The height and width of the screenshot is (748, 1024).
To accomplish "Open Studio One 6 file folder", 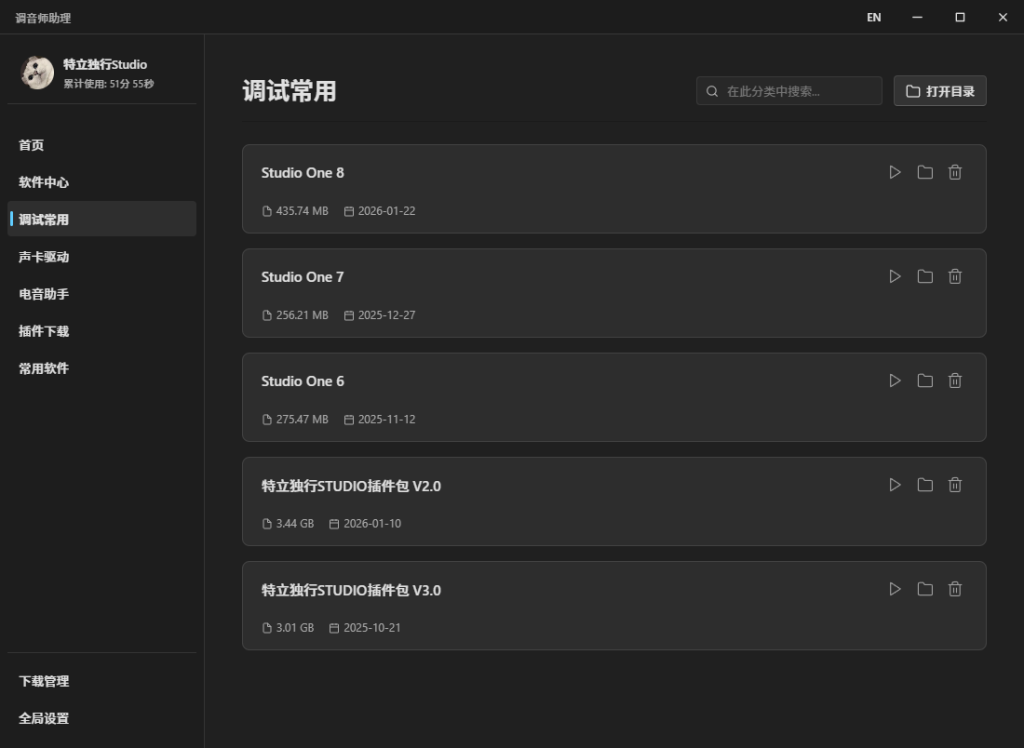I will tap(925, 380).
